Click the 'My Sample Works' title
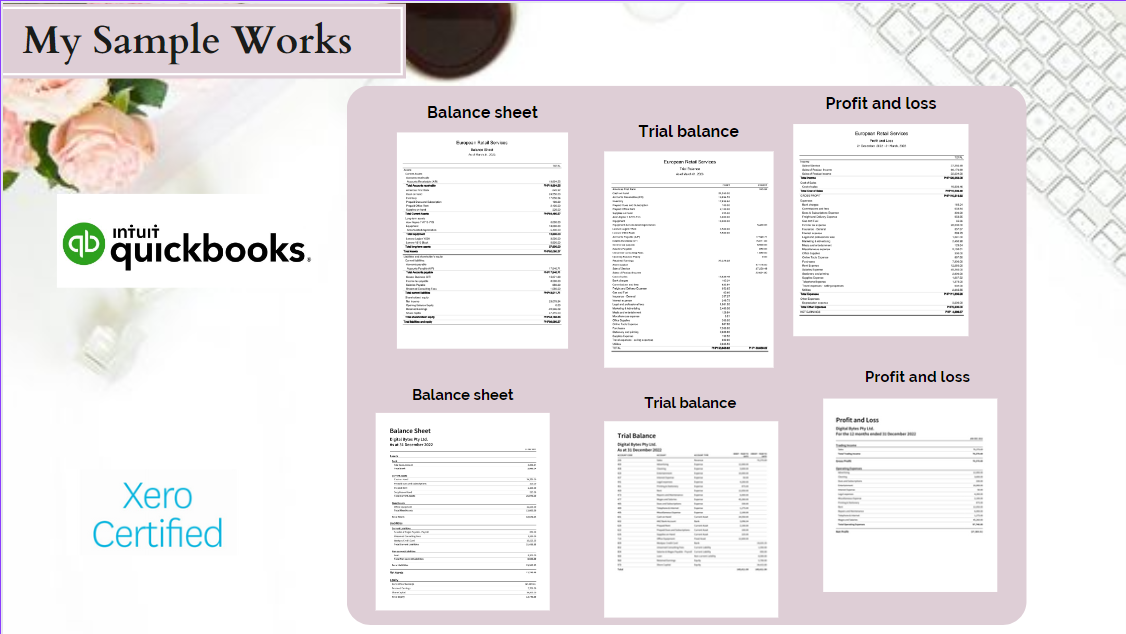Viewport: 1126px width, 634px height. pyautogui.click(x=187, y=40)
